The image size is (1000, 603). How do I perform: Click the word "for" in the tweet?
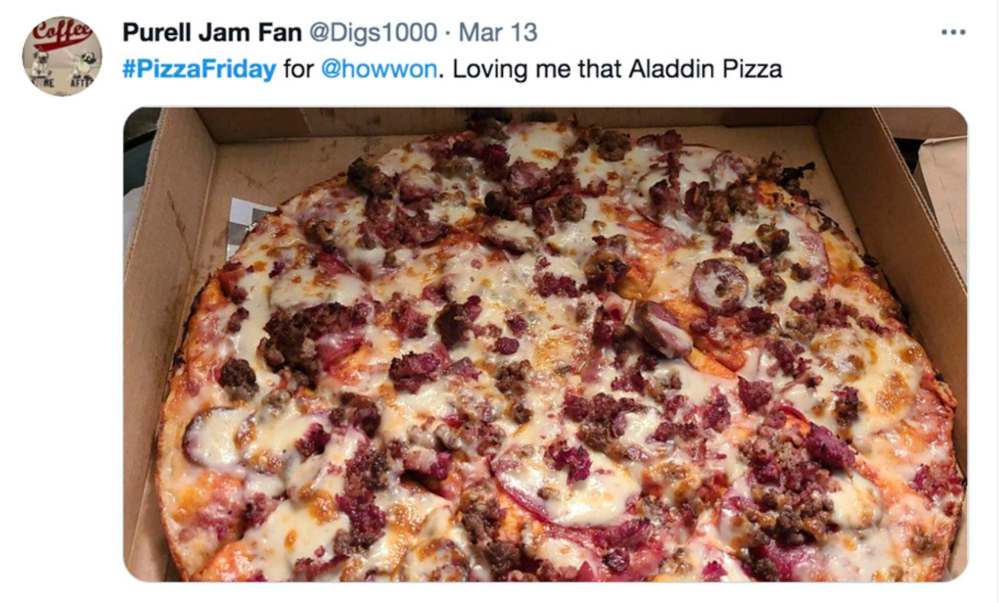click(x=298, y=68)
